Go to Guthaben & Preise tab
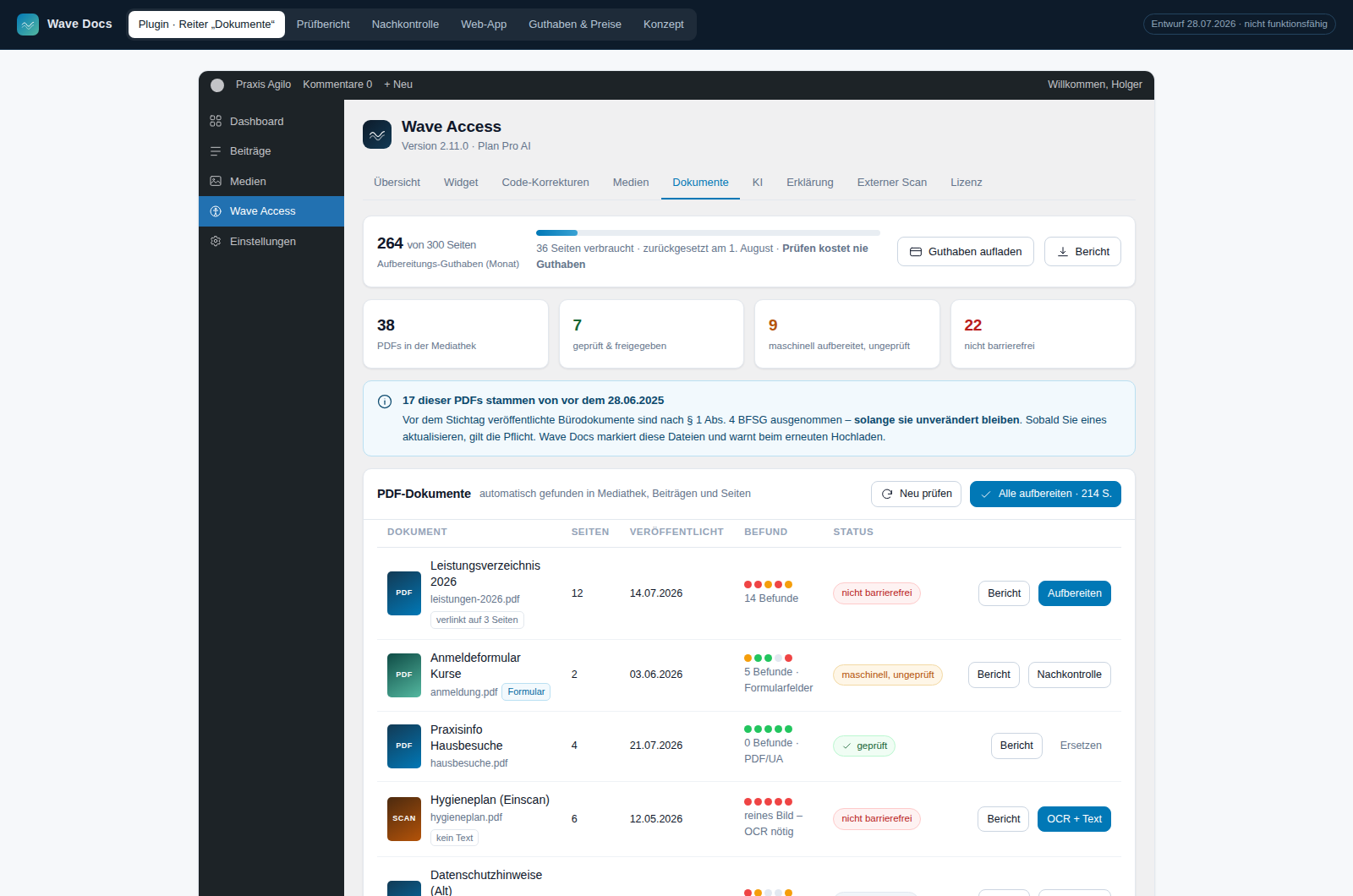1353x896 pixels. (575, 25)
